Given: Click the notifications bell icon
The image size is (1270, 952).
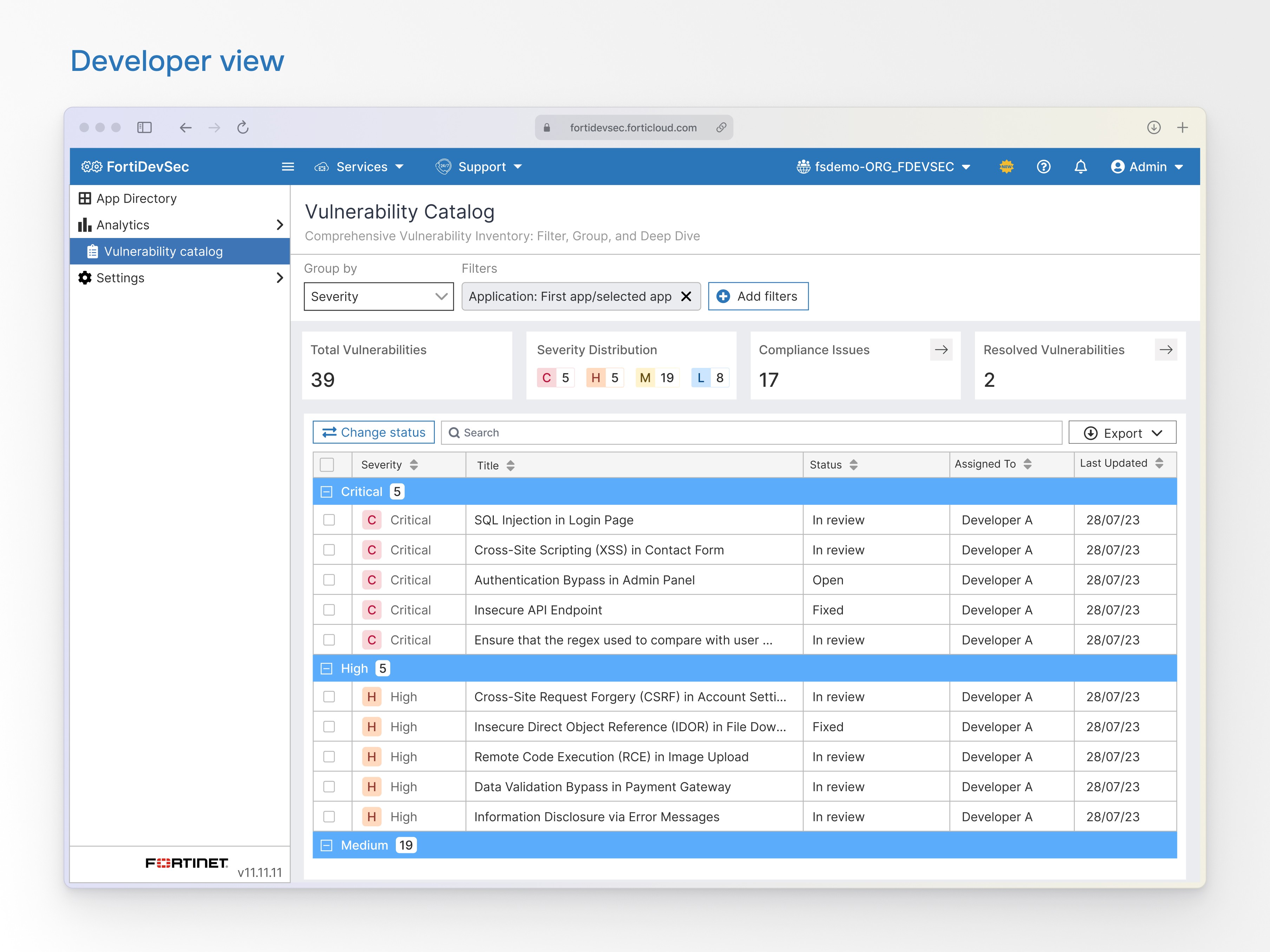Looking at the screenshot, I should tap(1081, 166).
